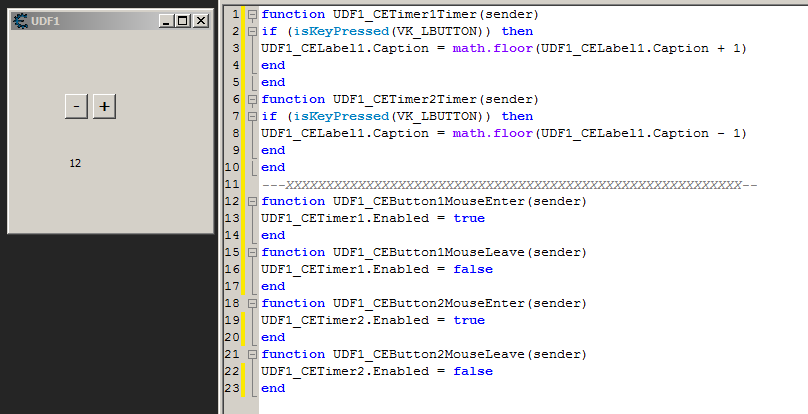Screen dimensions: 808x414
Task: Click the minus button in UDF1 window
Action: 76,107
